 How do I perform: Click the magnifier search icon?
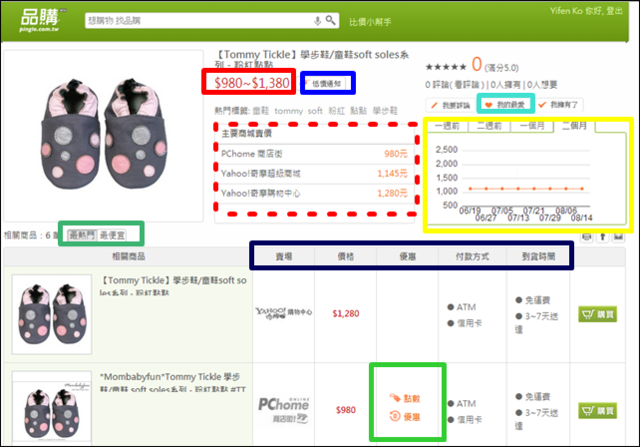[330, 20]
